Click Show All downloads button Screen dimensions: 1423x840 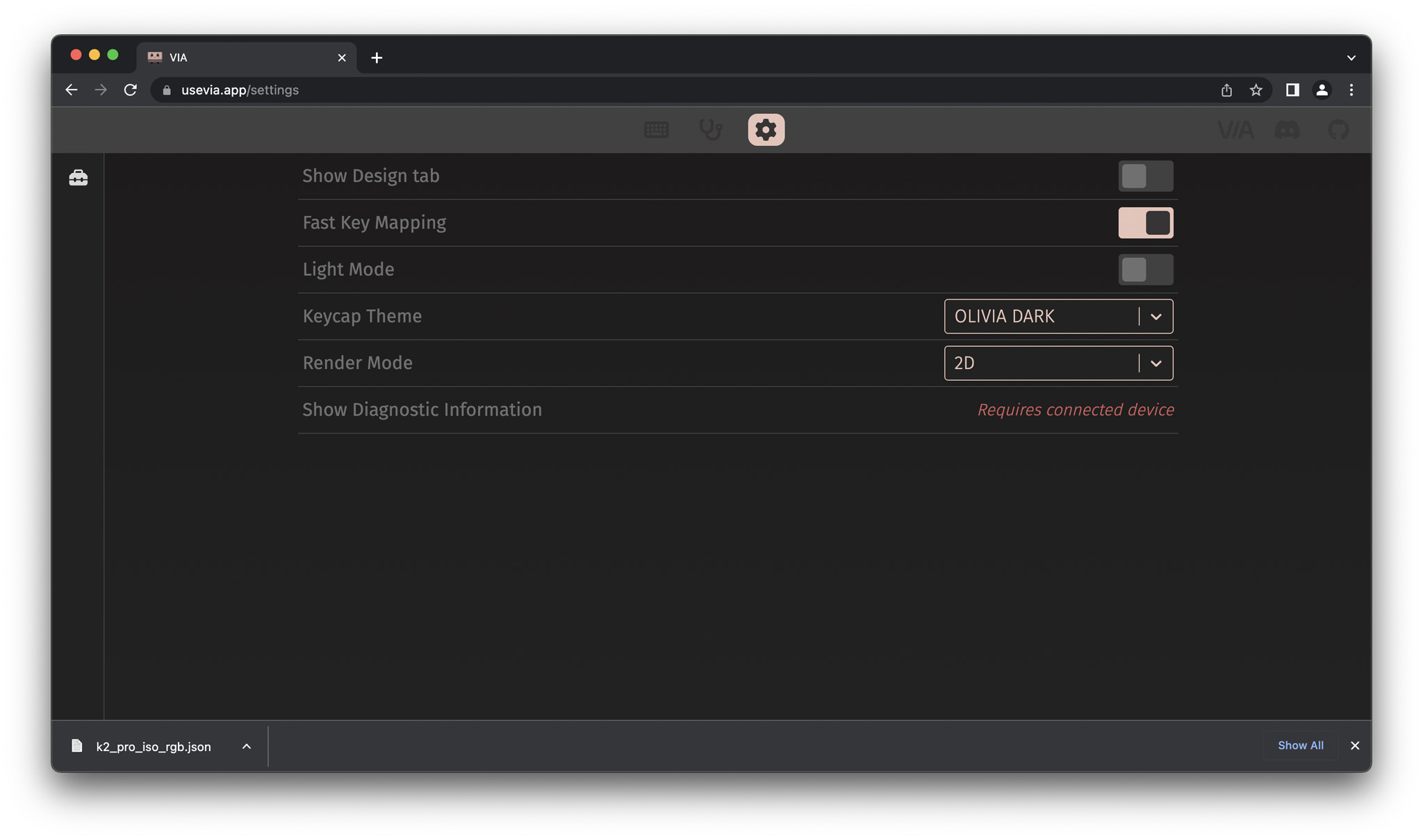(x=1300, y=746)
